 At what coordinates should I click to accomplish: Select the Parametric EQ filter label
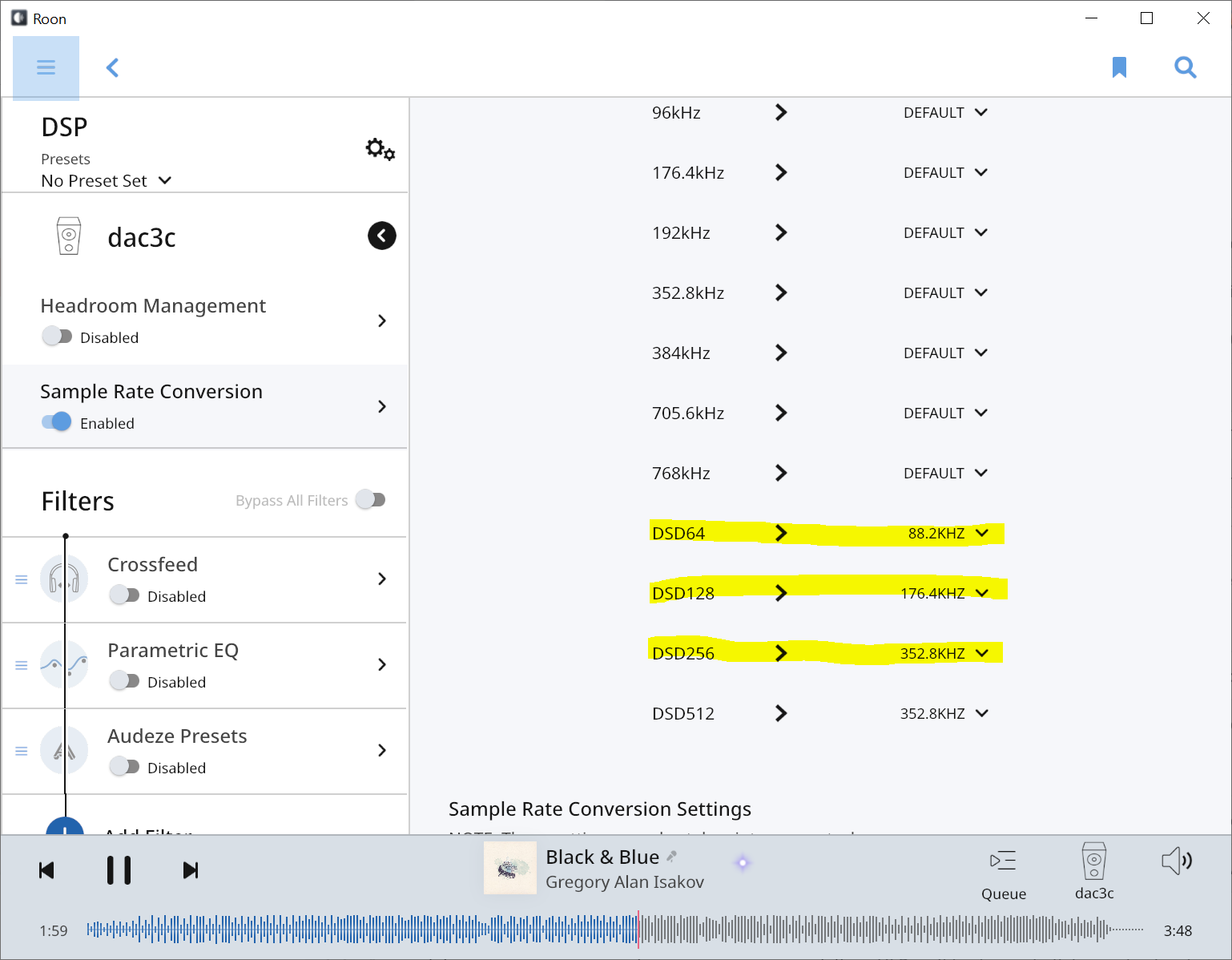pyautogui.click(x=173, y=651)
